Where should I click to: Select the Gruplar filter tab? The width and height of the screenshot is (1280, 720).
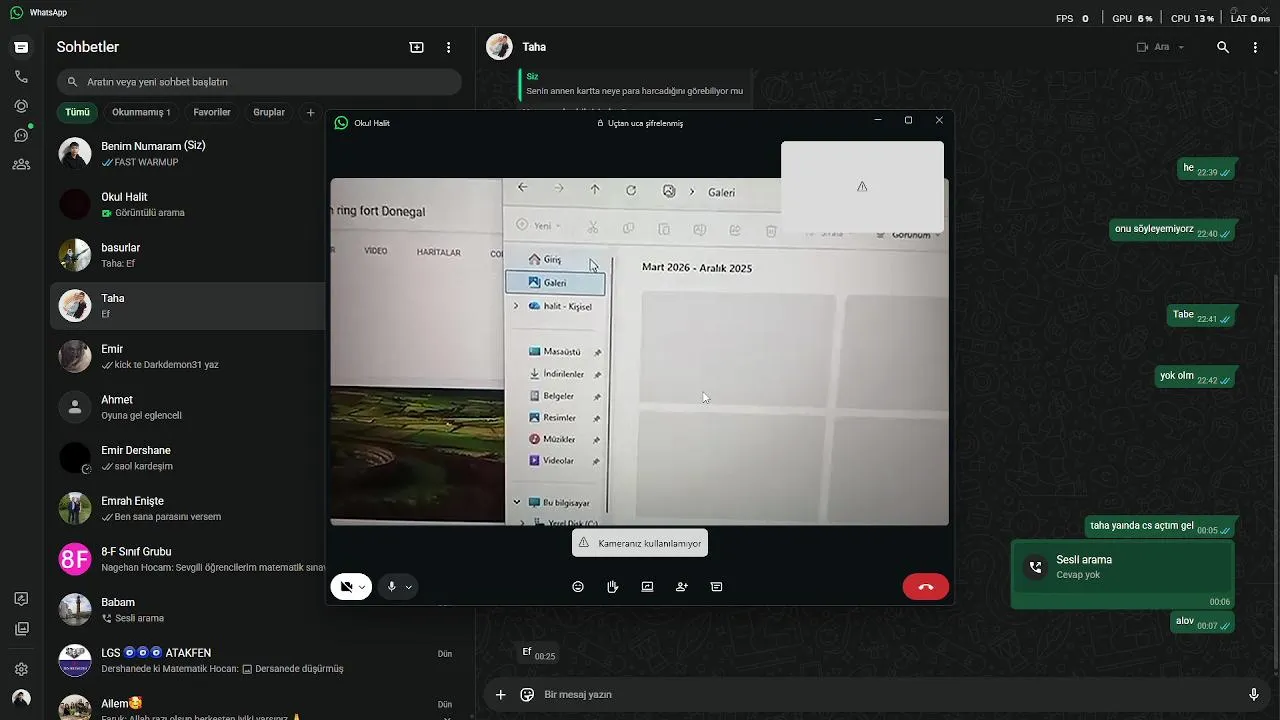(269, 113)
